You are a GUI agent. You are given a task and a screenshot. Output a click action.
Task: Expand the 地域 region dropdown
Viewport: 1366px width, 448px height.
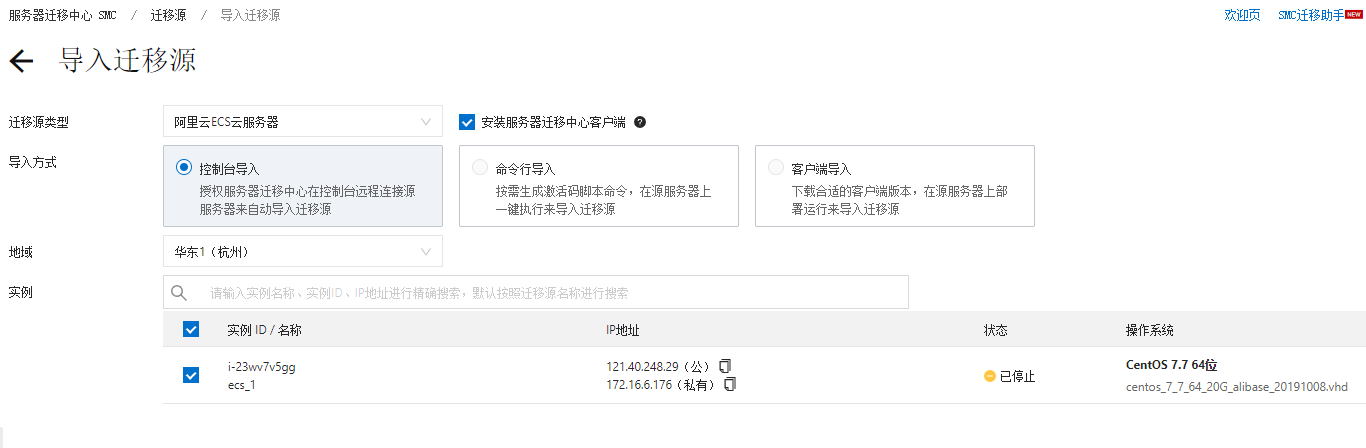click(x=302, y=251)
